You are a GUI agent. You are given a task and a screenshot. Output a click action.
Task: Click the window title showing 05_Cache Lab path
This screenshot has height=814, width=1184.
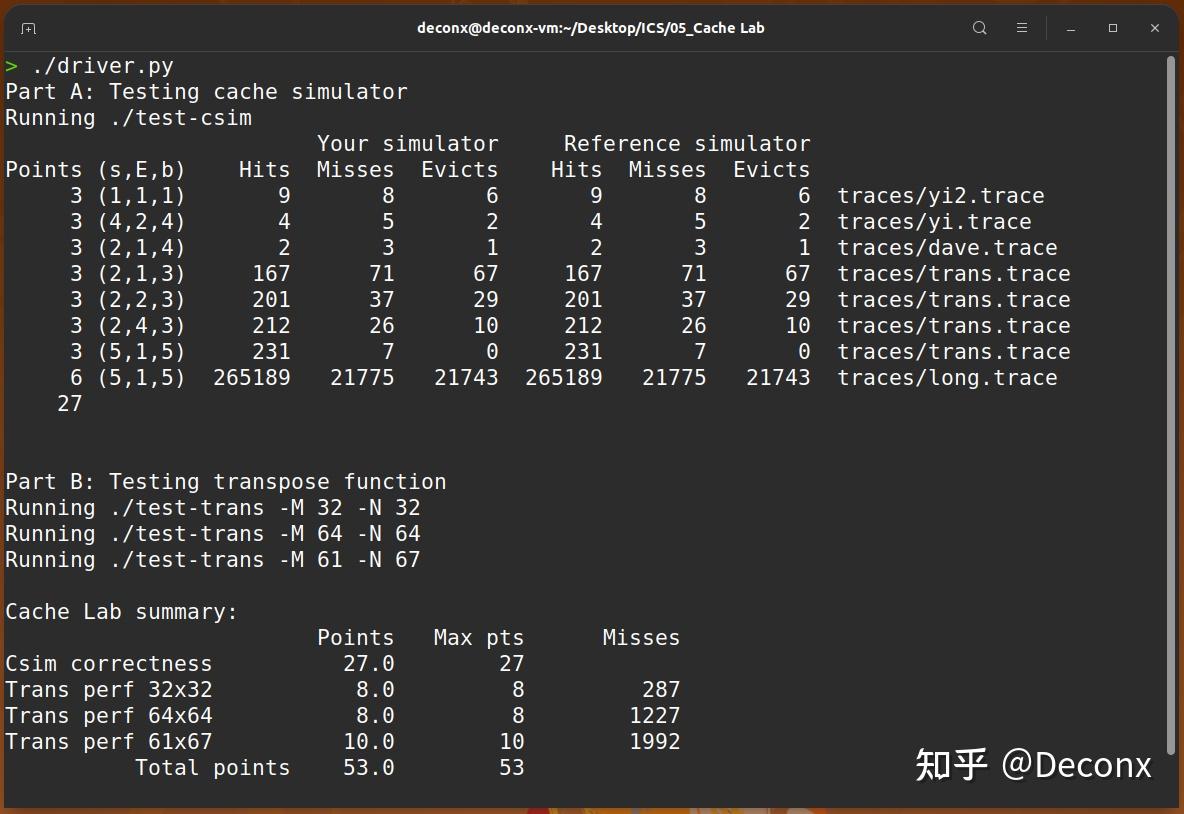tap(590, 28)
